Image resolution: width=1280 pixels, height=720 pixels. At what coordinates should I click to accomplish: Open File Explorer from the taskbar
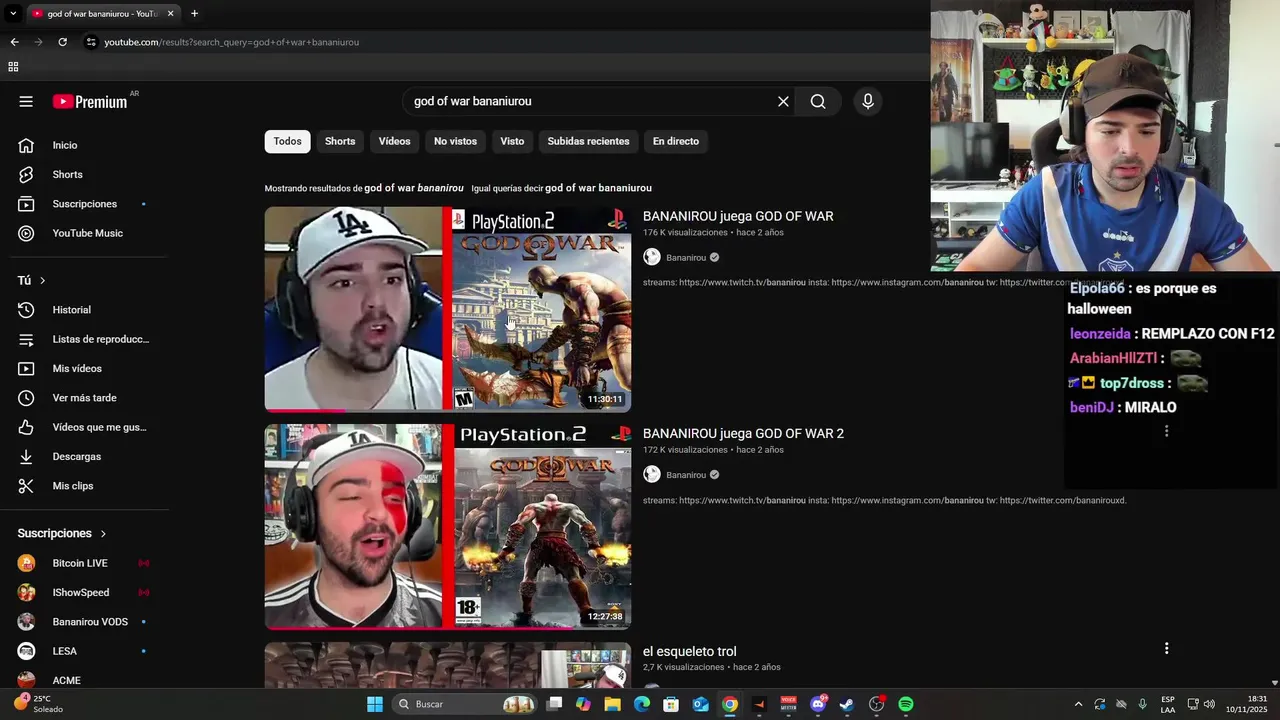coord(612,704)
